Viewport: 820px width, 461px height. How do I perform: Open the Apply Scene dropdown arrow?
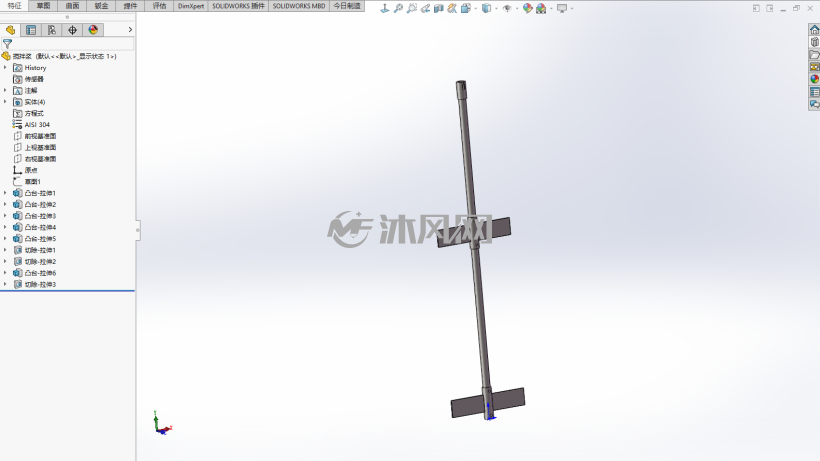(x=551, y=8)
